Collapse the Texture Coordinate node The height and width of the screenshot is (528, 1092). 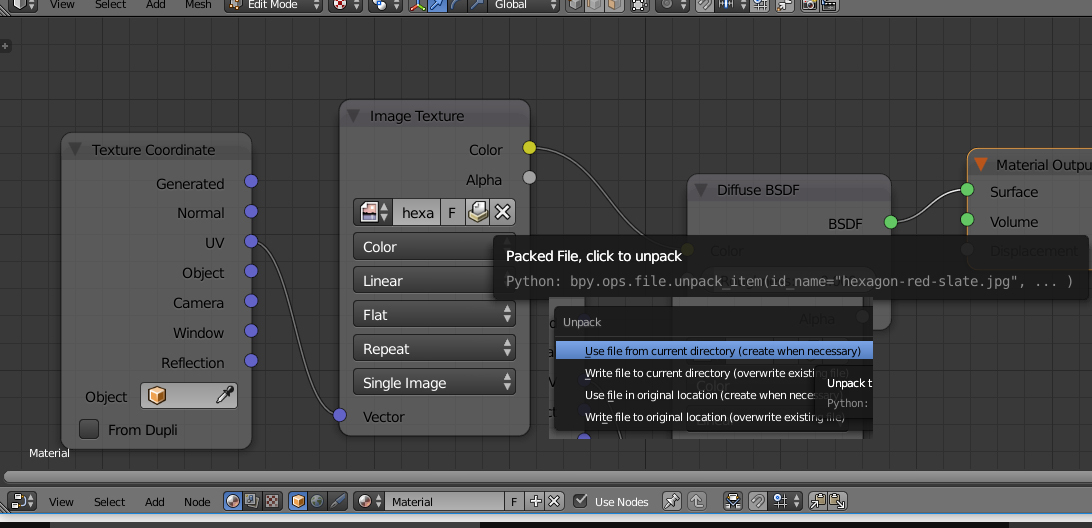tap(75, 150)
